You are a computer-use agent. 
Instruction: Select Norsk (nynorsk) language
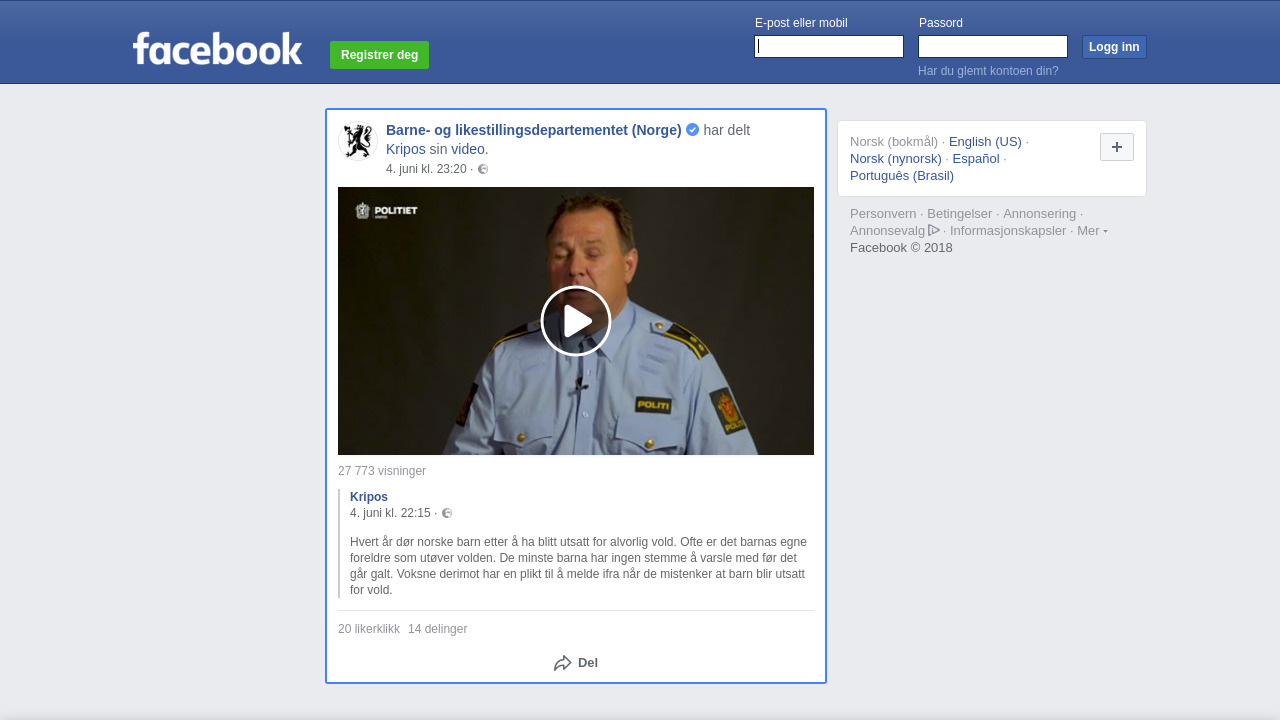click(x=896, y=159)
